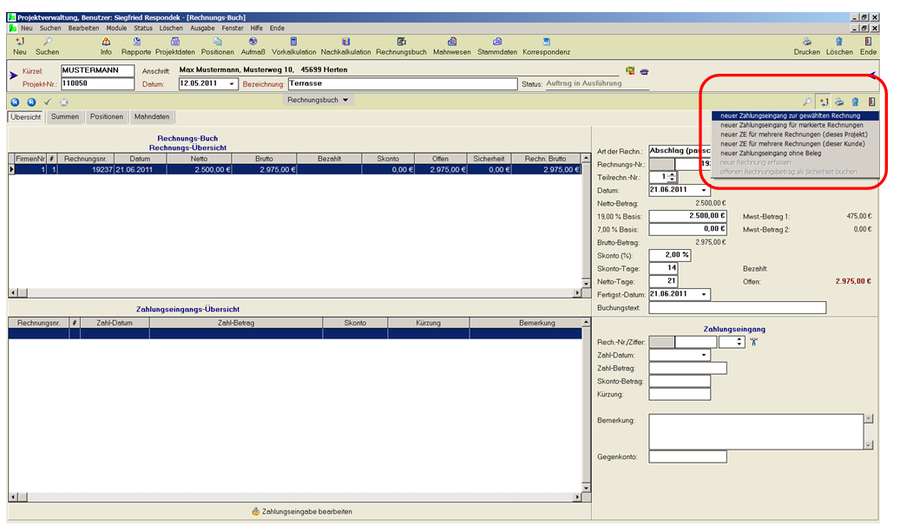
Task: Click the Drucken printer icon
Action: 806,42
